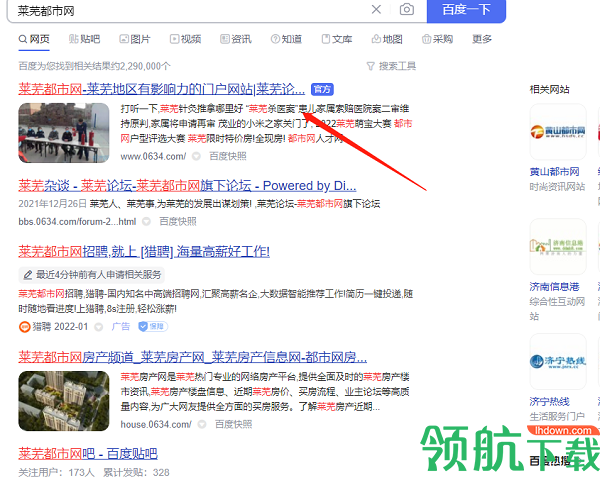The width and height of the screenshot is (600, 478).
Task: Click 最近4分钟前有人申请相关服务 notice
Action: pyautogui.click(x=92, y=274)
